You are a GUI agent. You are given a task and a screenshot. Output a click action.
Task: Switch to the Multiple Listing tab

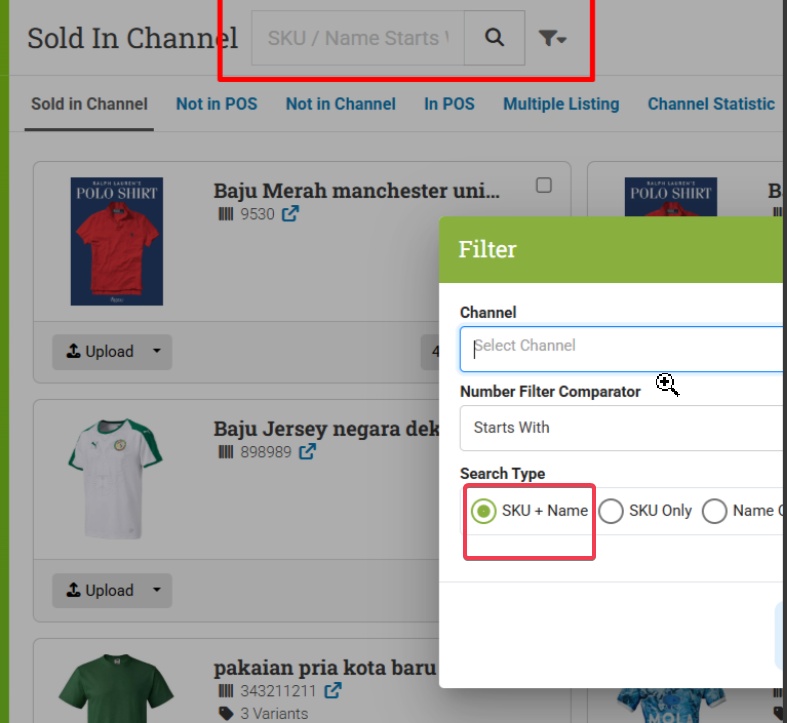tap(561, 104)
